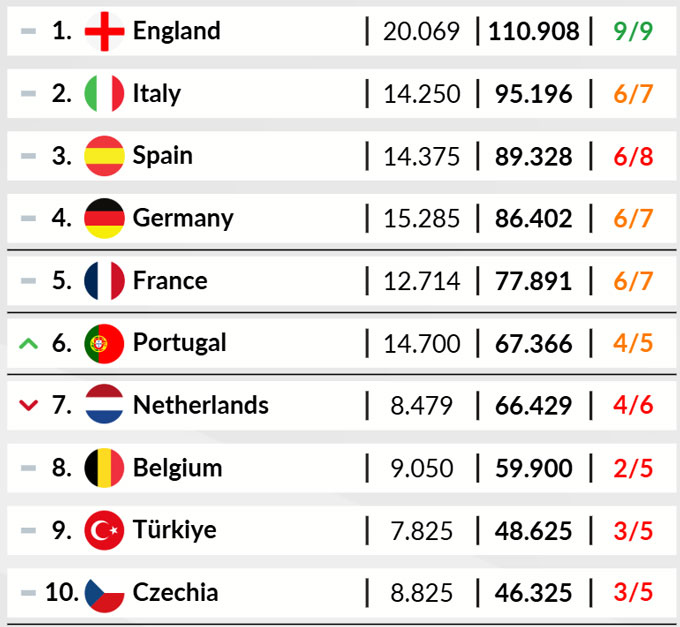This screenshot has width=680, height=627.
Task: Click the England flag icon
Action: point(104,31)
